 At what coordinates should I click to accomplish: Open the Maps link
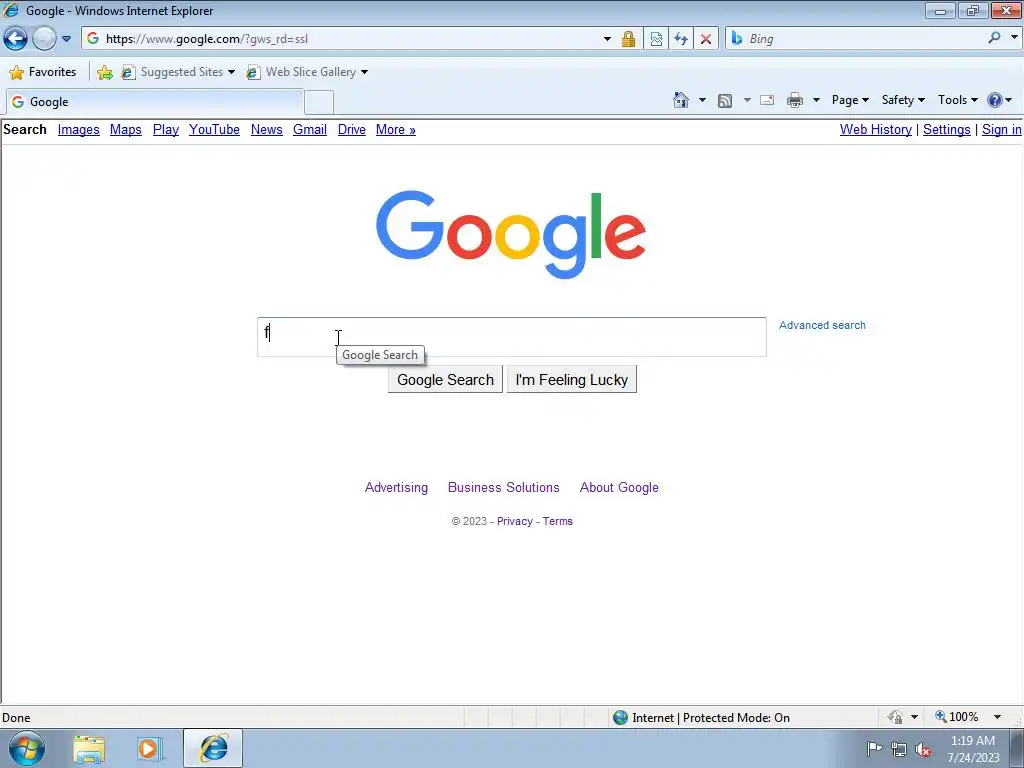pos(125,129)
